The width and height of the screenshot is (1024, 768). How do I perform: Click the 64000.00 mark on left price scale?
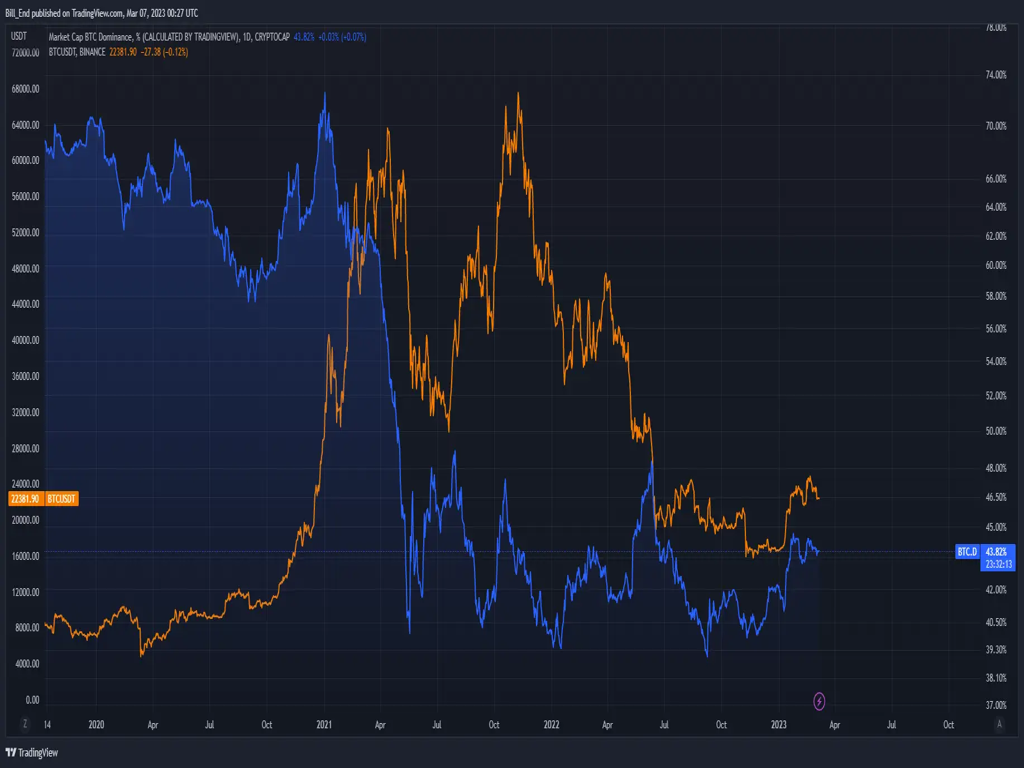[24, 125]
